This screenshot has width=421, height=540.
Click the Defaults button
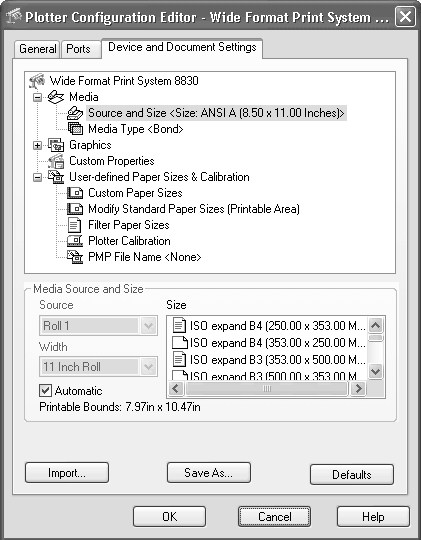point(352,475)
